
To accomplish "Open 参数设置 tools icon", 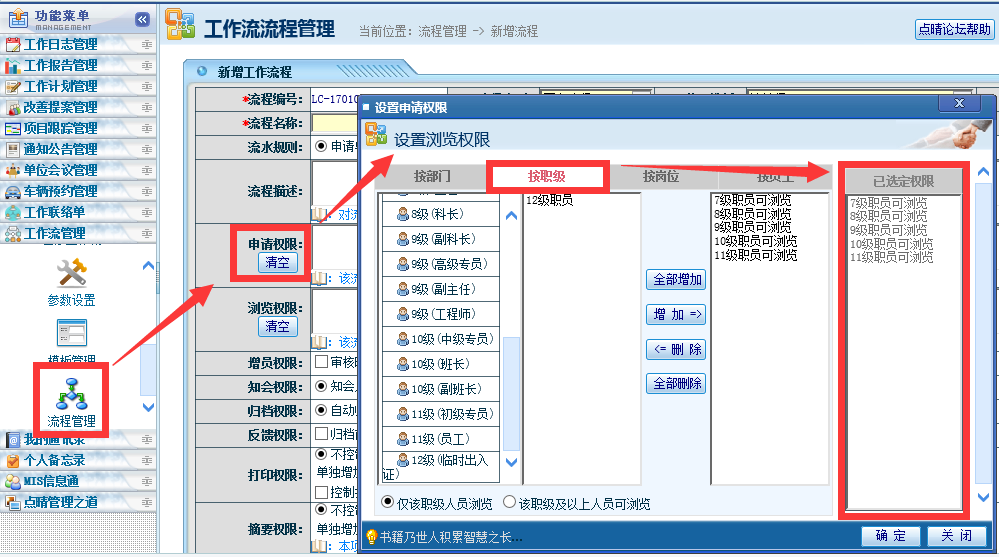I will 71,273.
